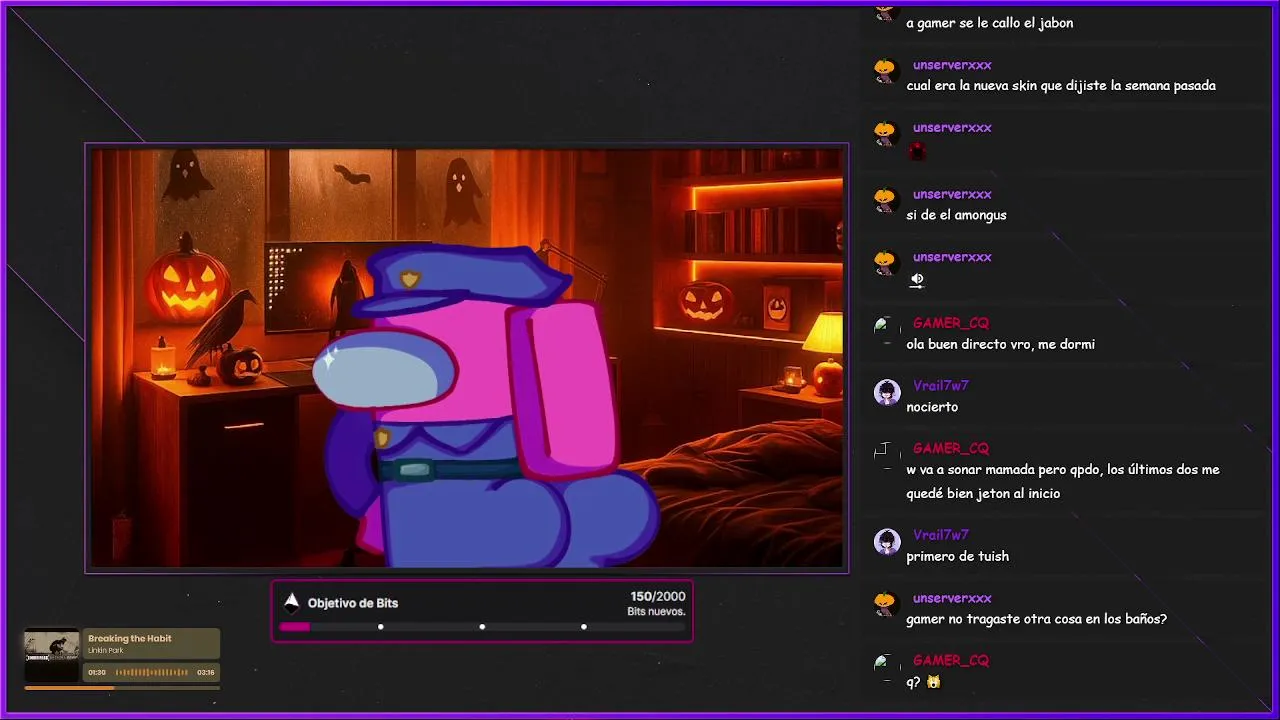The image size is (1280, 720).
Task: Click the 'Objetivo de Bits' title
Action: (353, 603)
